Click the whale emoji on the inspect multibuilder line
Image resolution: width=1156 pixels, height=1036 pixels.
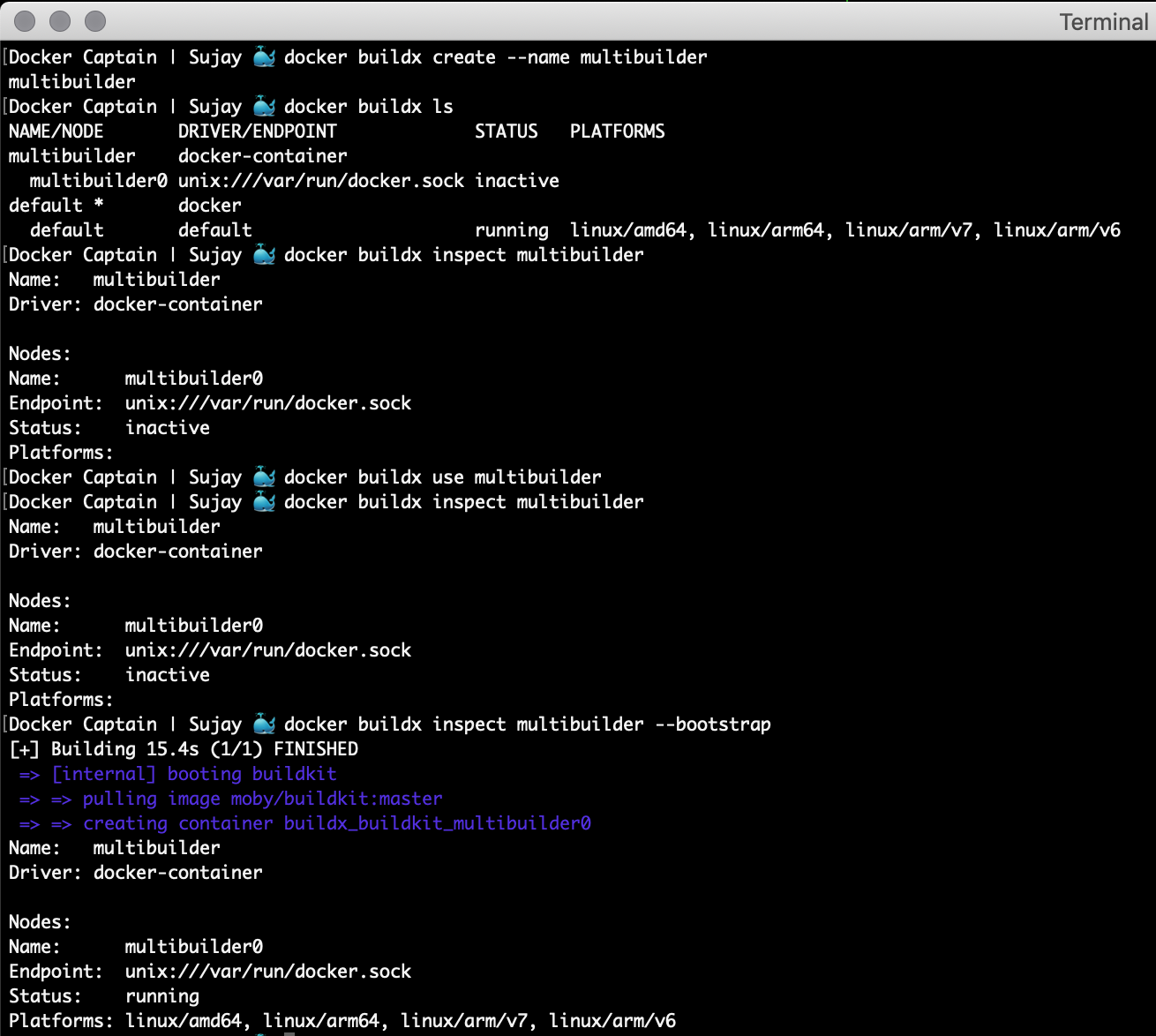pos(264,253)
